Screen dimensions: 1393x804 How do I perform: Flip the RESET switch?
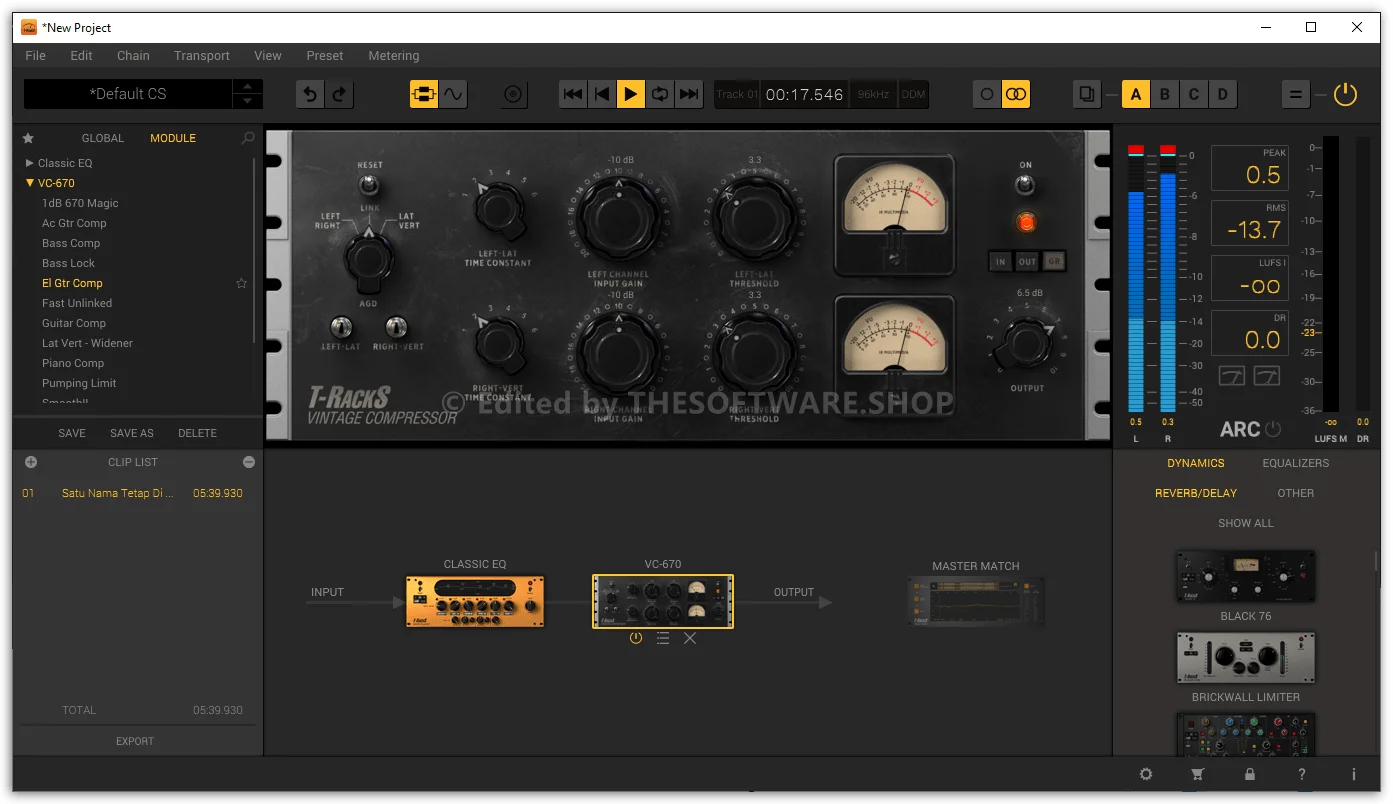pyautogui.click(x=369, y=185)
